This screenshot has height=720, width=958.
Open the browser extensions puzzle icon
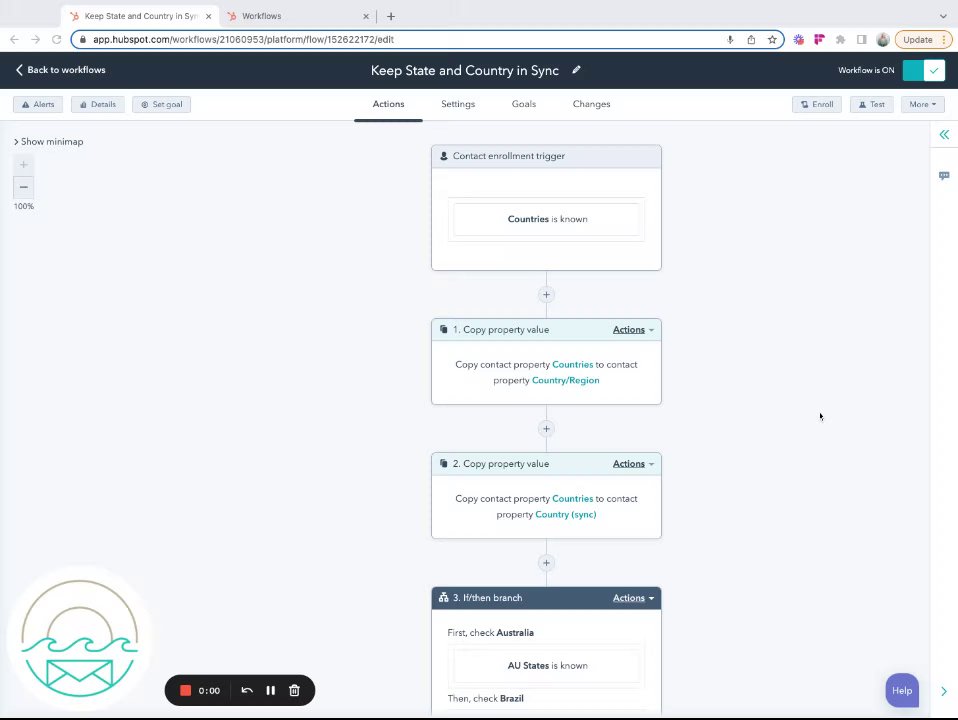tap(841, 40)
